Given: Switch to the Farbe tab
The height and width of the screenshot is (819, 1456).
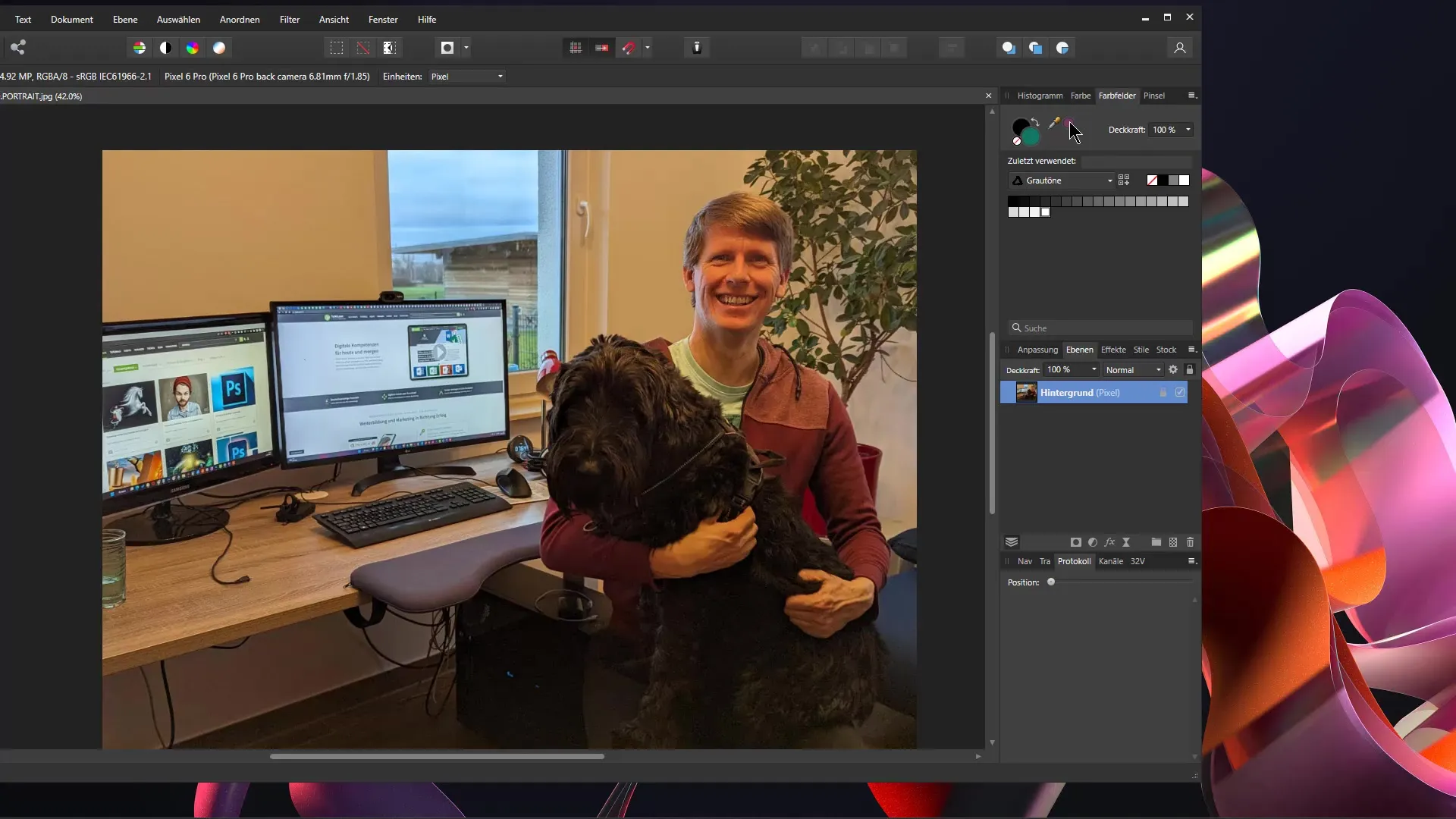Looking at the screenshot, I should (x=1081, y=96).
